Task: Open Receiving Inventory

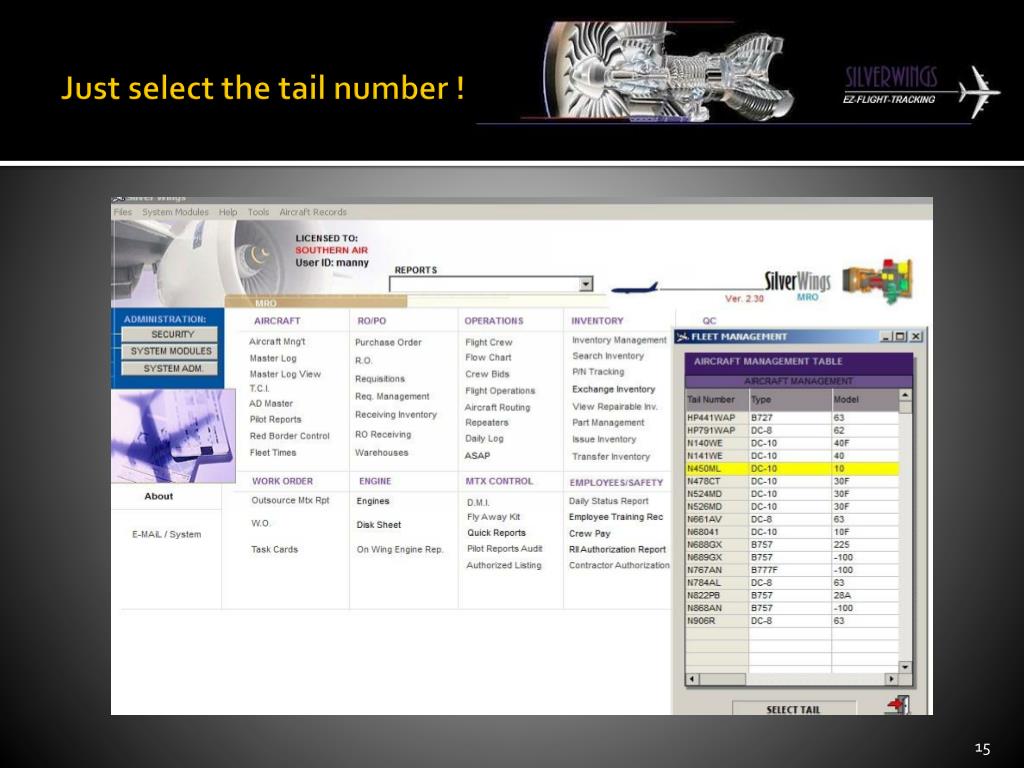Action: point(396,415)
